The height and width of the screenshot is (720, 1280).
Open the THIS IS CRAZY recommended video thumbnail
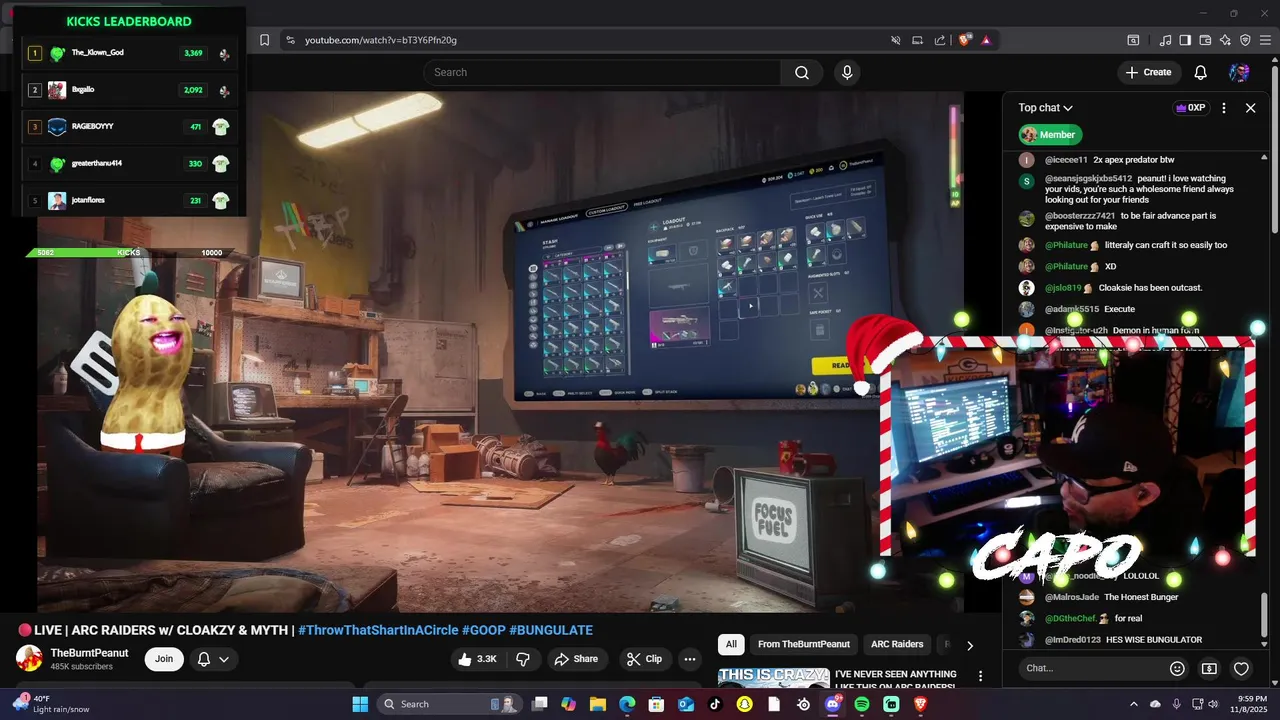773,677
